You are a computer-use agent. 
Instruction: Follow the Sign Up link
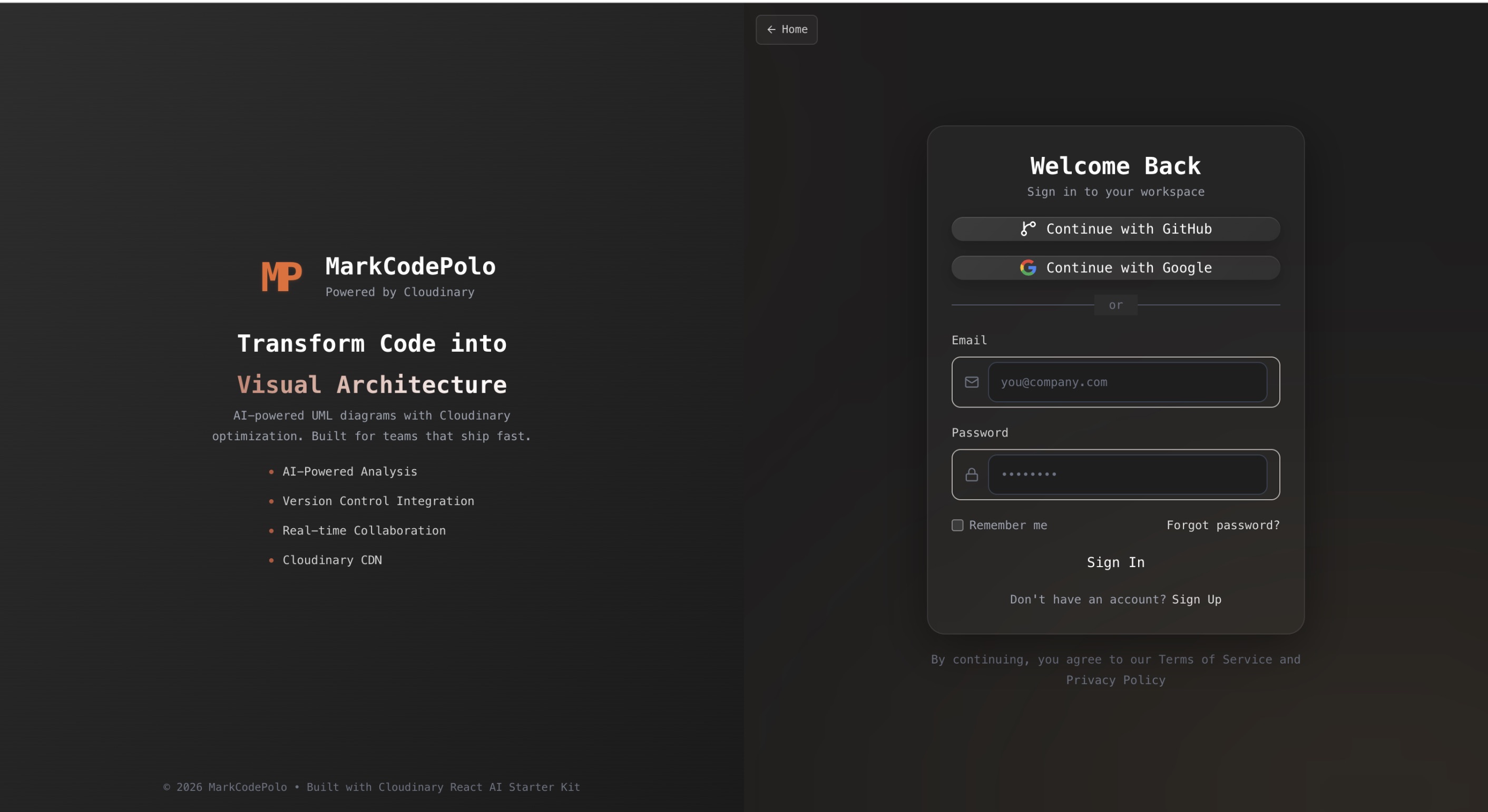coord(1196,599)
